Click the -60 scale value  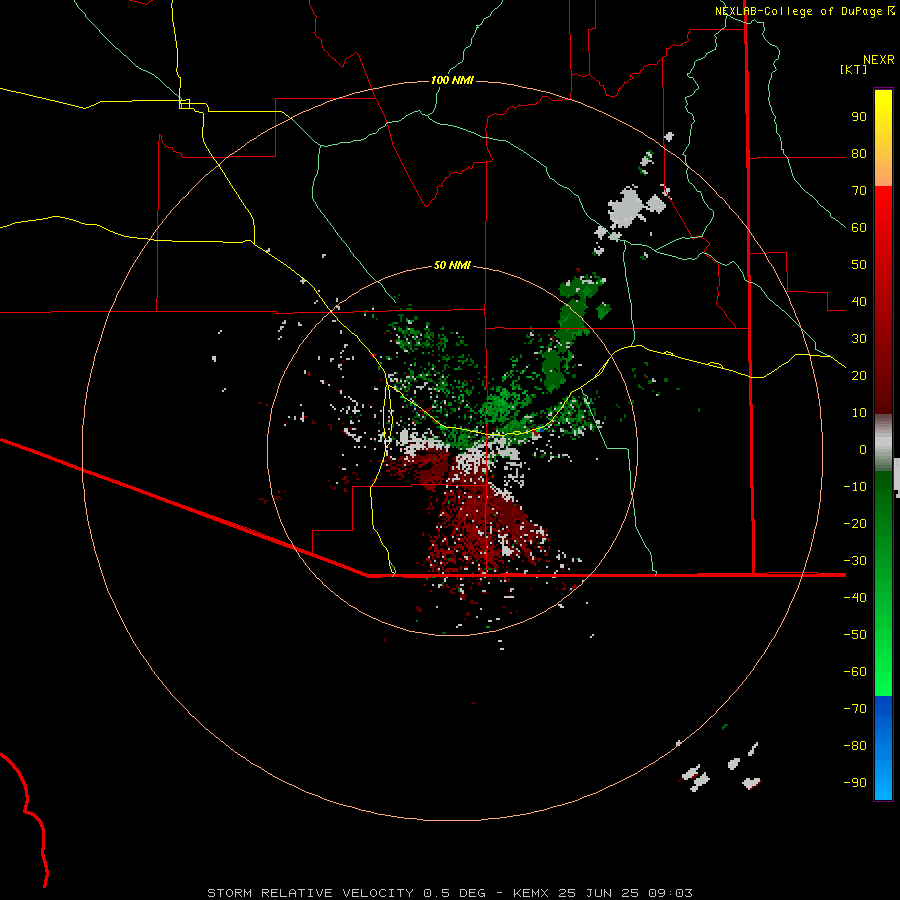point(855,672)
